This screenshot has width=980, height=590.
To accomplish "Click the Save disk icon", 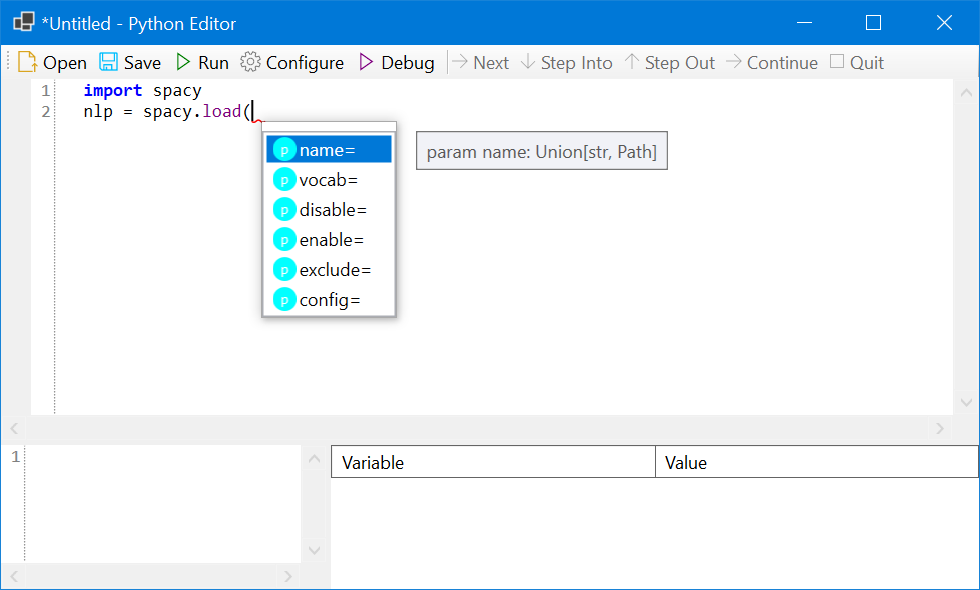I will 108,62.
